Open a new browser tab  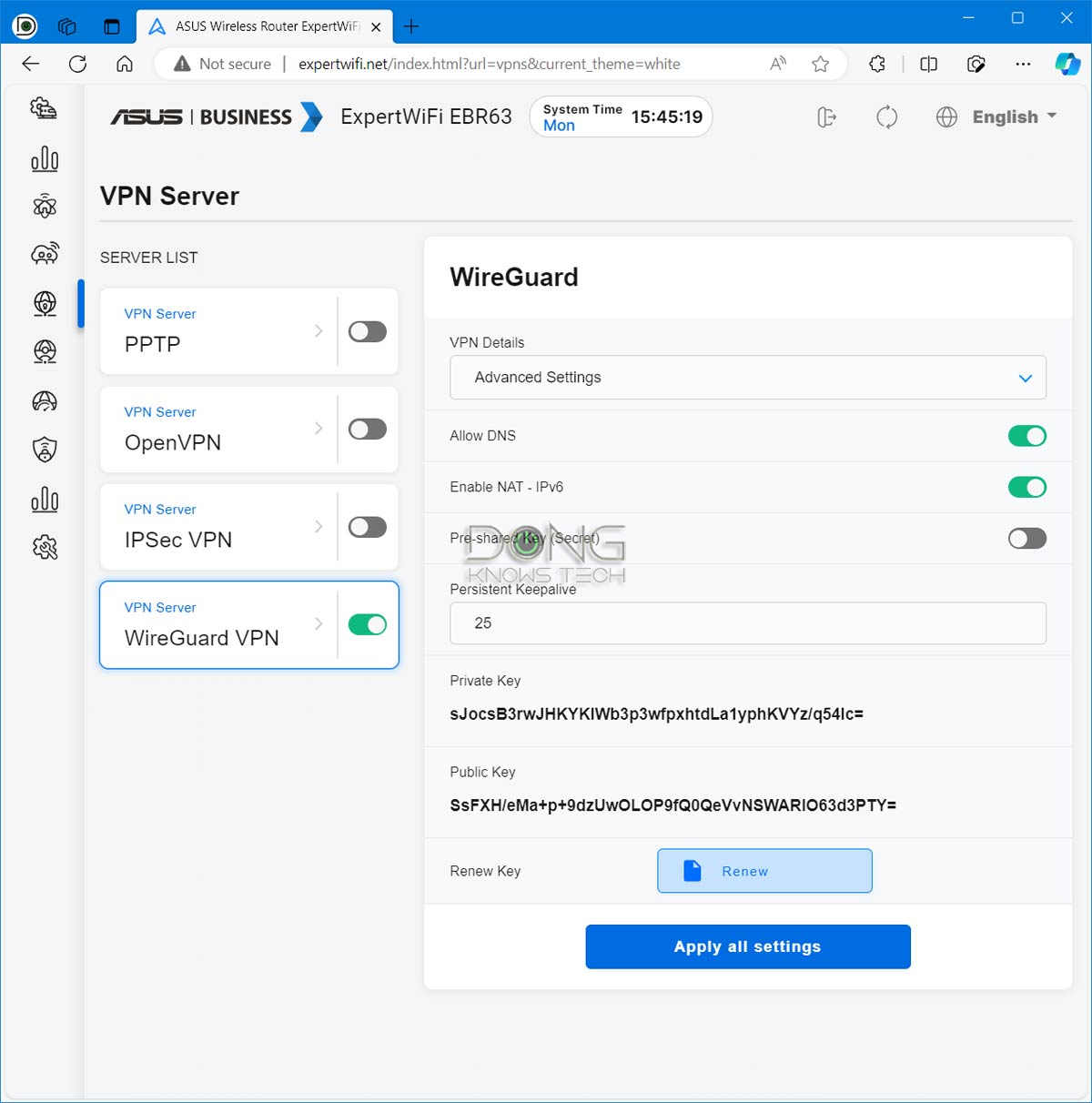[x=411, y=26]
